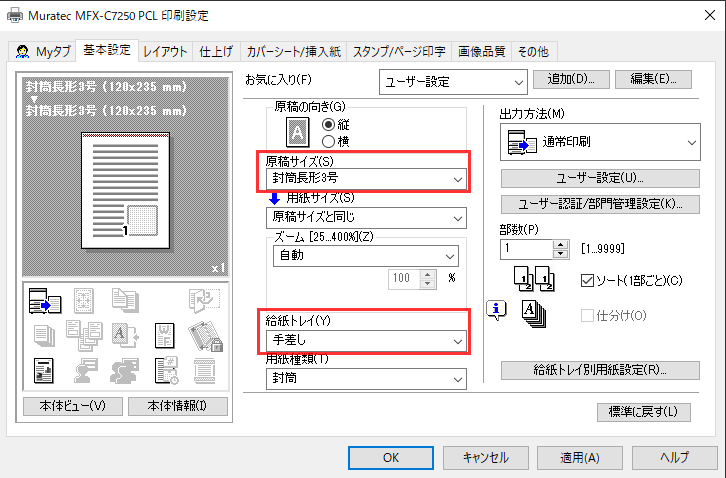Select the 縦 portrait radio button
This screenshot has height=478, width=726.
328,125
